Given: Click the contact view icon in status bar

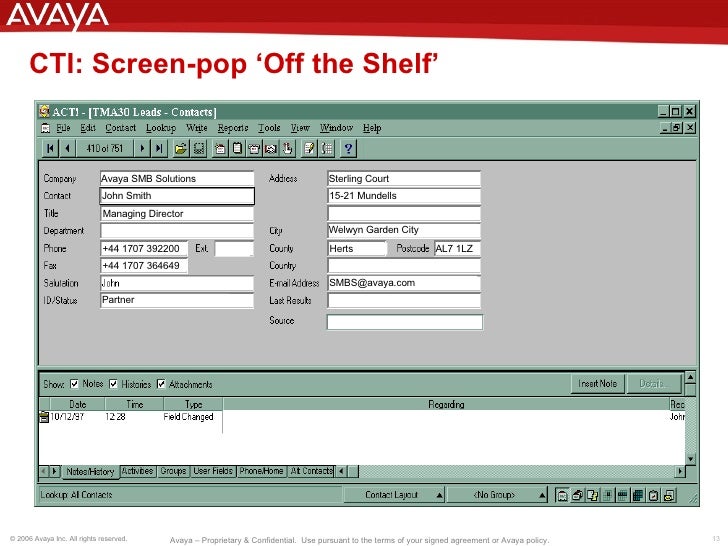Looking at the screenshot, I should tap(562, 495).
